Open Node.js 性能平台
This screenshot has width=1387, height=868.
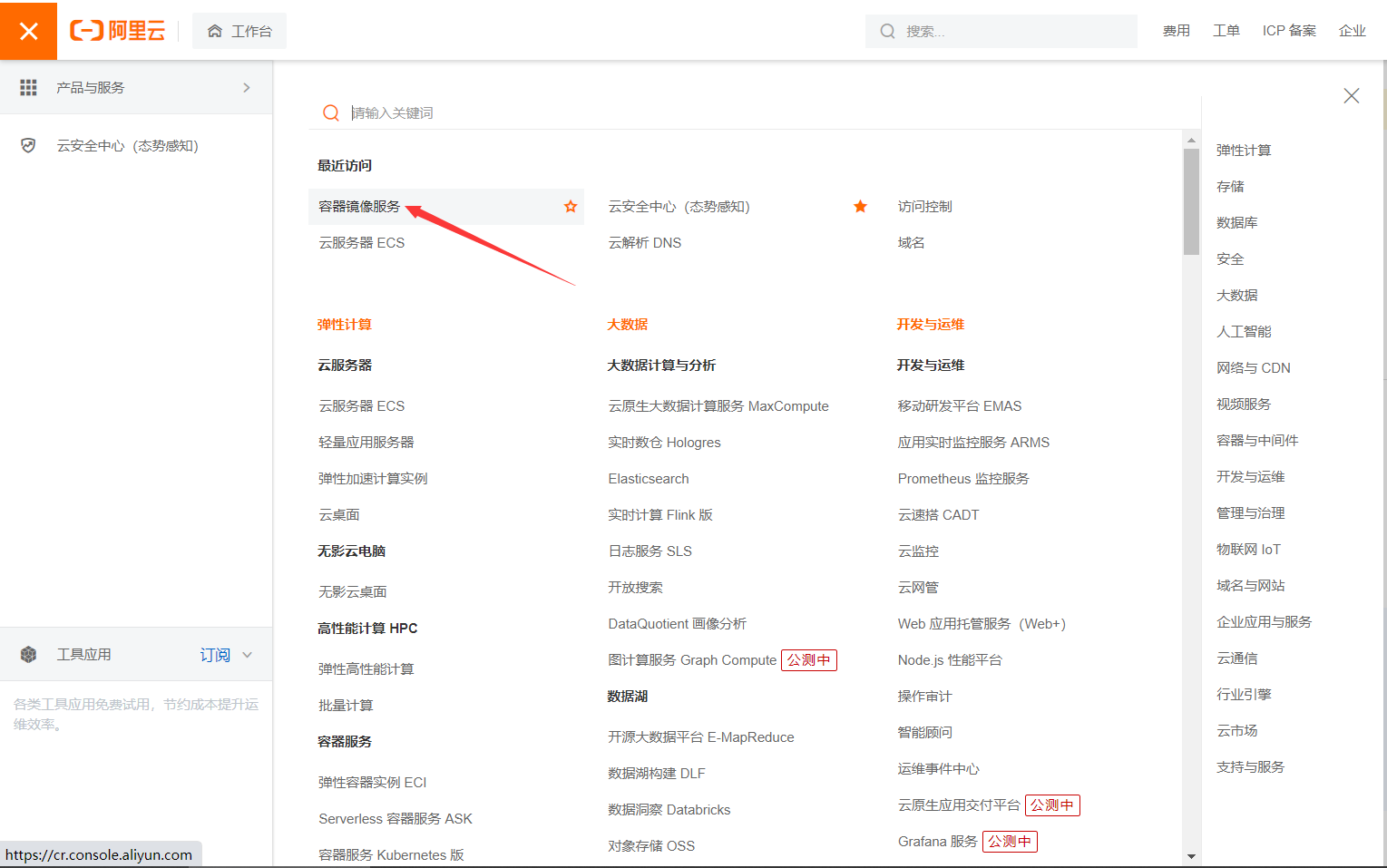click(949, 660)
